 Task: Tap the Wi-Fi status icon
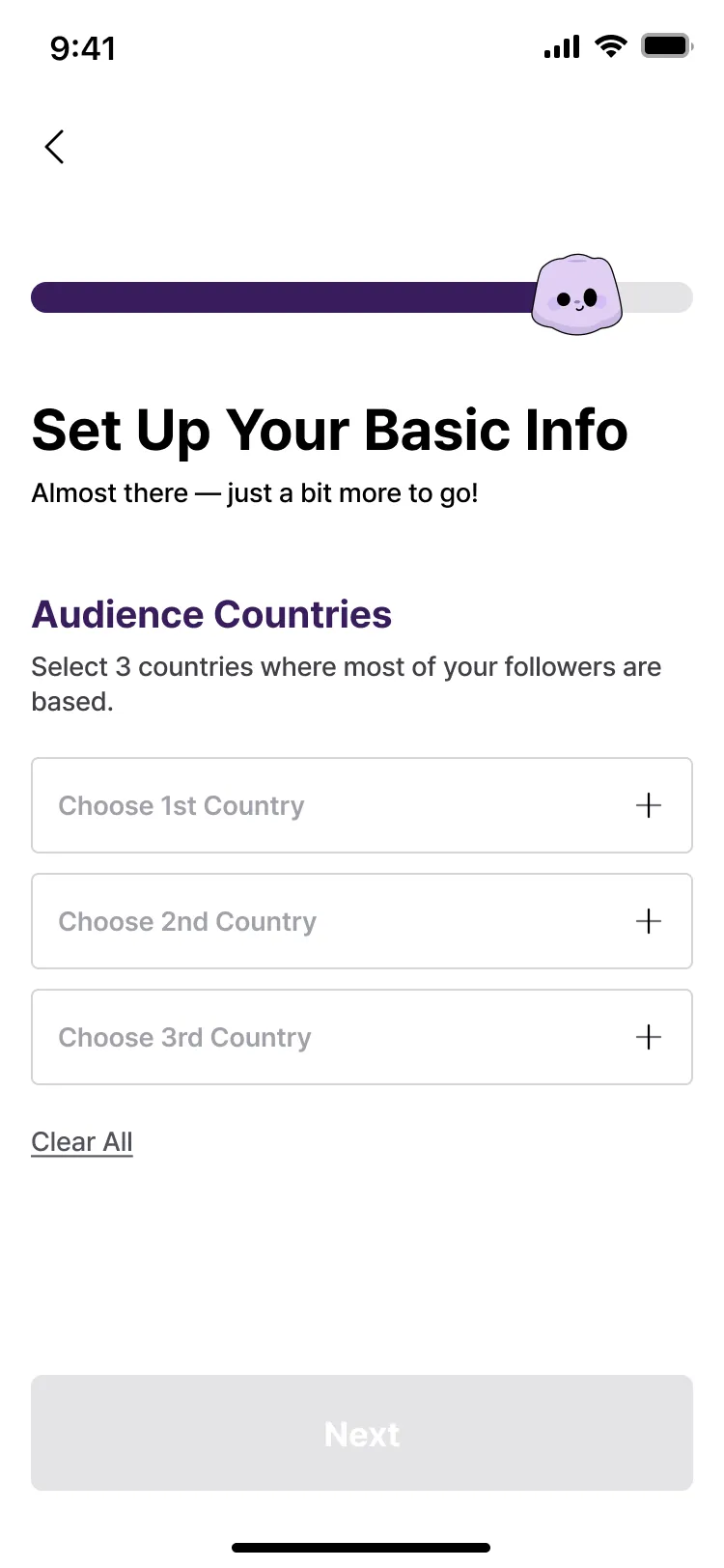(x=610, y=45)
